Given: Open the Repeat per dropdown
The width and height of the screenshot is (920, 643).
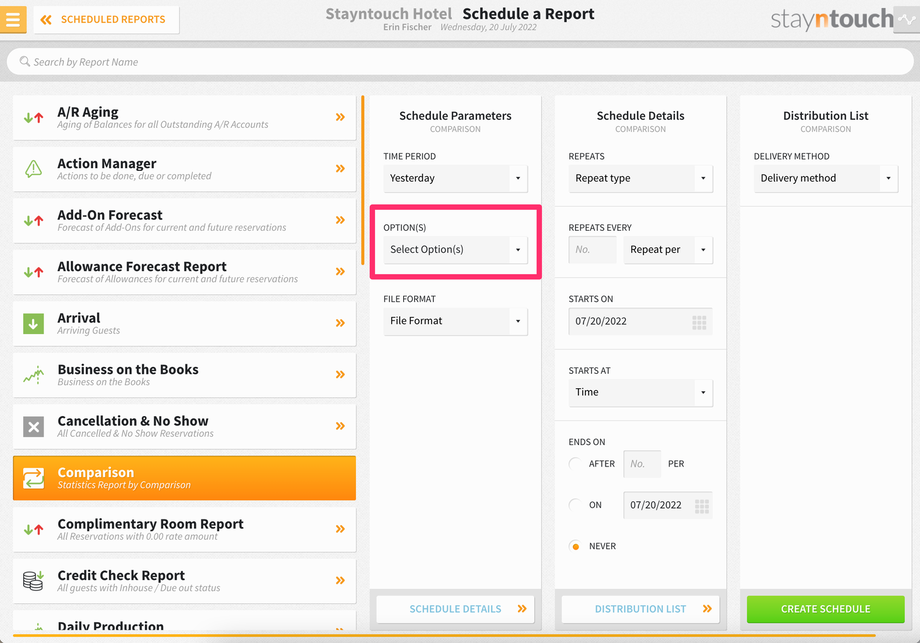Looking at the screenshot, I should point(668,250).
